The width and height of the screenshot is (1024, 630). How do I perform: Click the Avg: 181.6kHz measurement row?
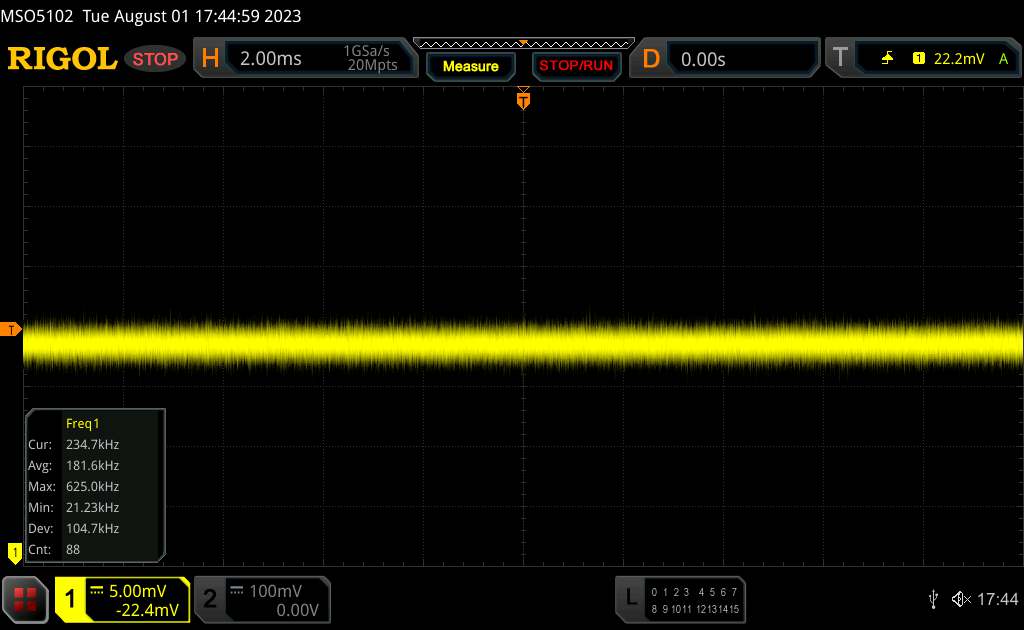(74, 465)
